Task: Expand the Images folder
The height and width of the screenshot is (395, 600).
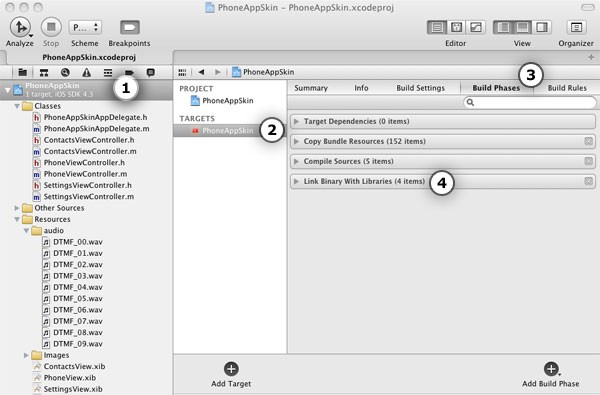Action: [26, 355]
